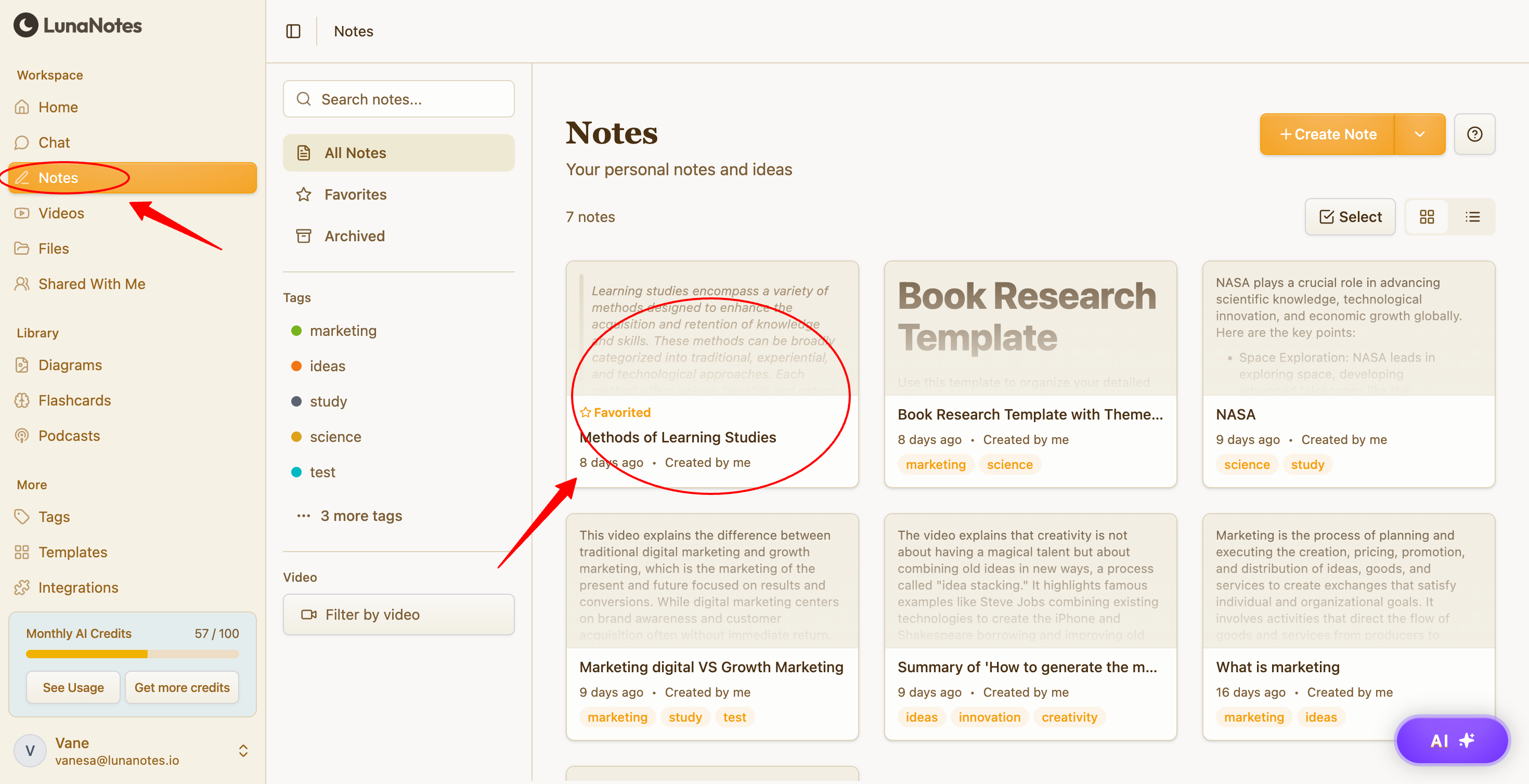Click Get more credits button
This screenshot has width=1529, height=784.
[182, 687]
